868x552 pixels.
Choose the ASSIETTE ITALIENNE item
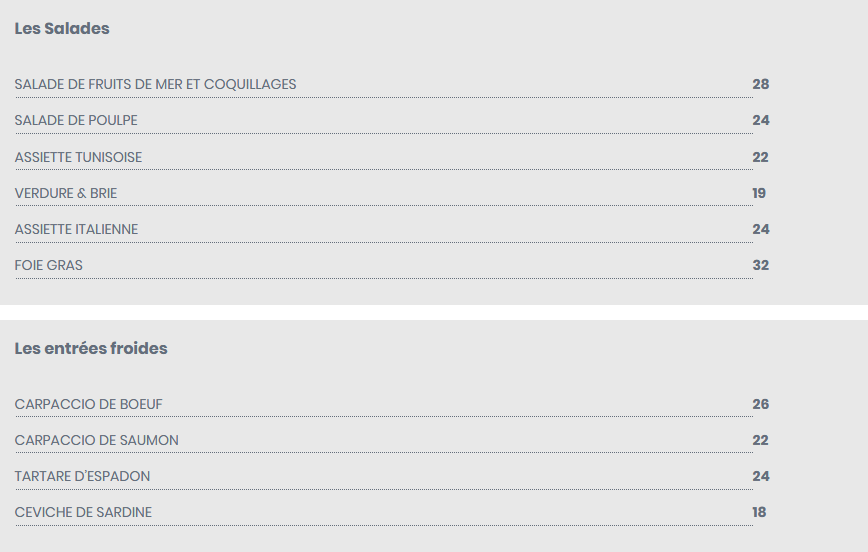[x=76, y=229]
